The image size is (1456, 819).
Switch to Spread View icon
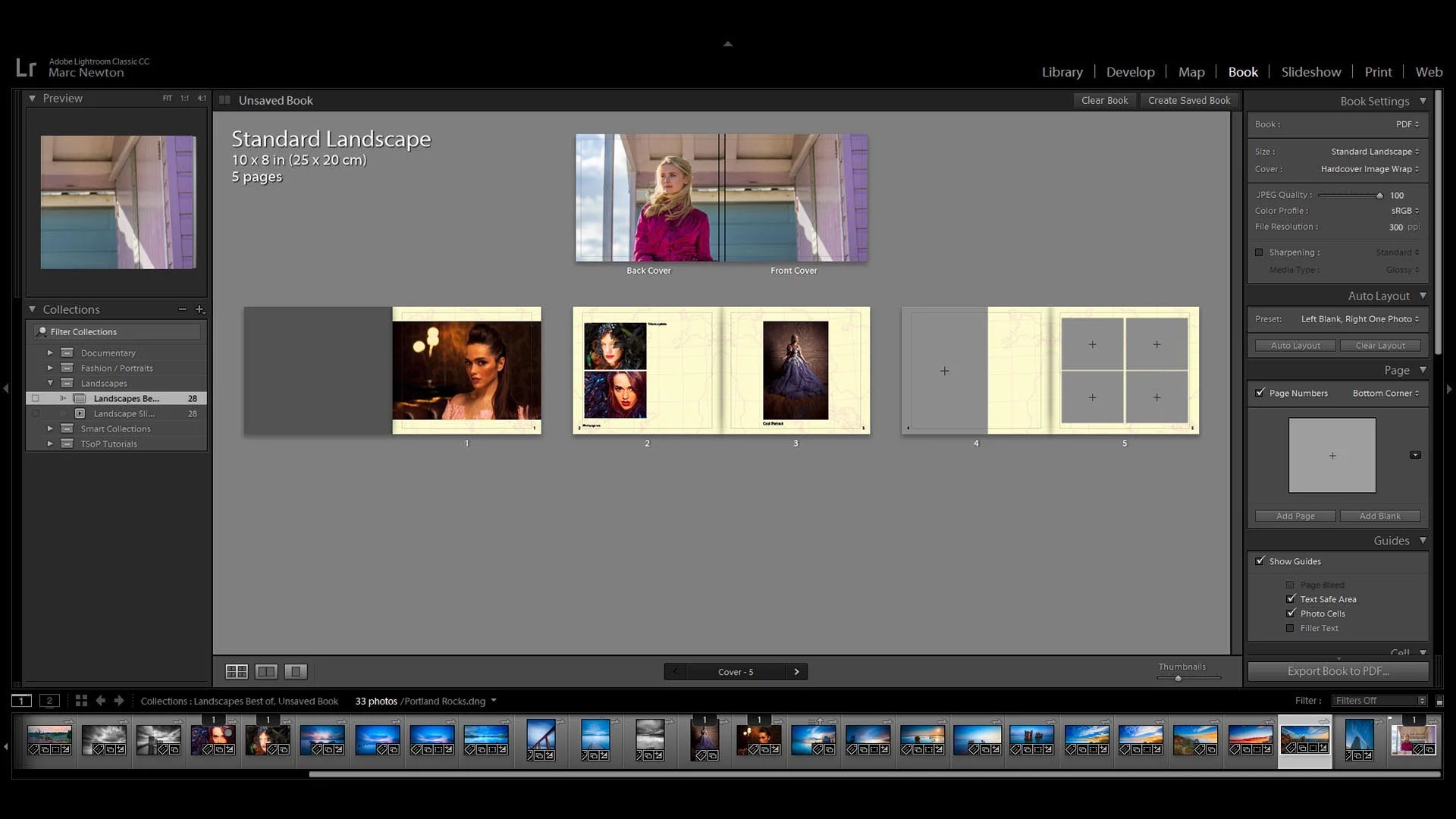[x=266, y=671]
